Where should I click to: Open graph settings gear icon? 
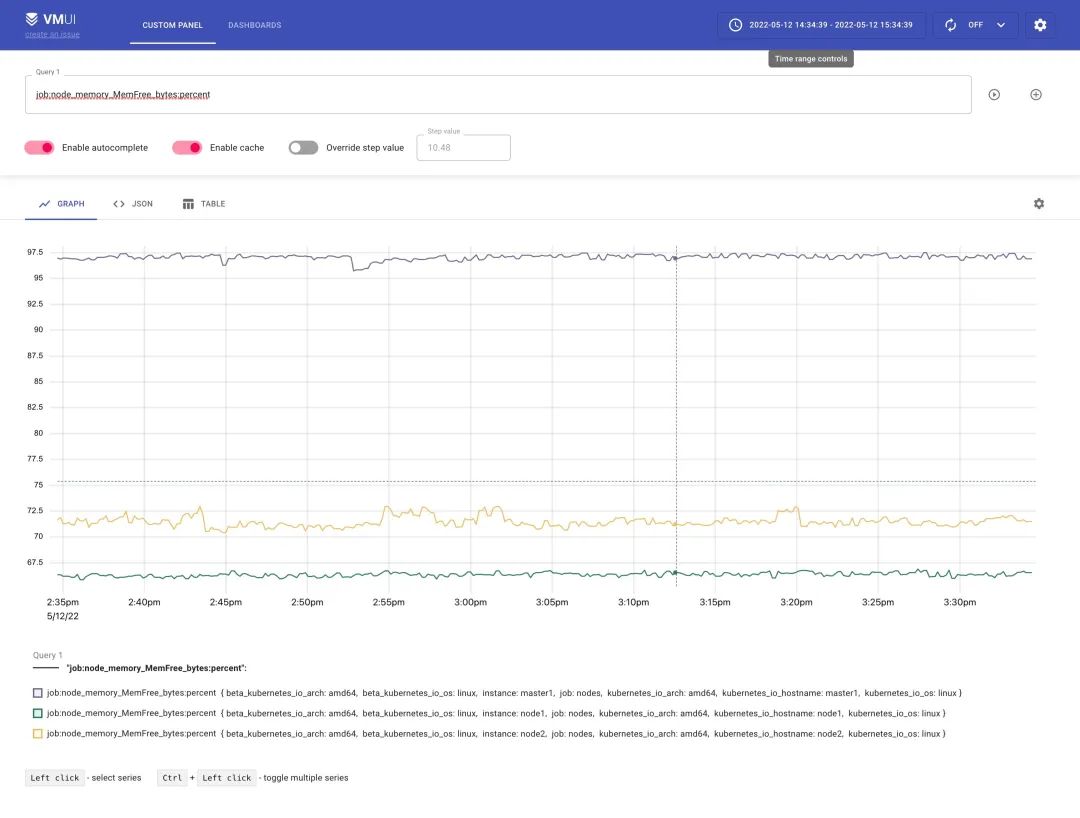pos(1039,204)
